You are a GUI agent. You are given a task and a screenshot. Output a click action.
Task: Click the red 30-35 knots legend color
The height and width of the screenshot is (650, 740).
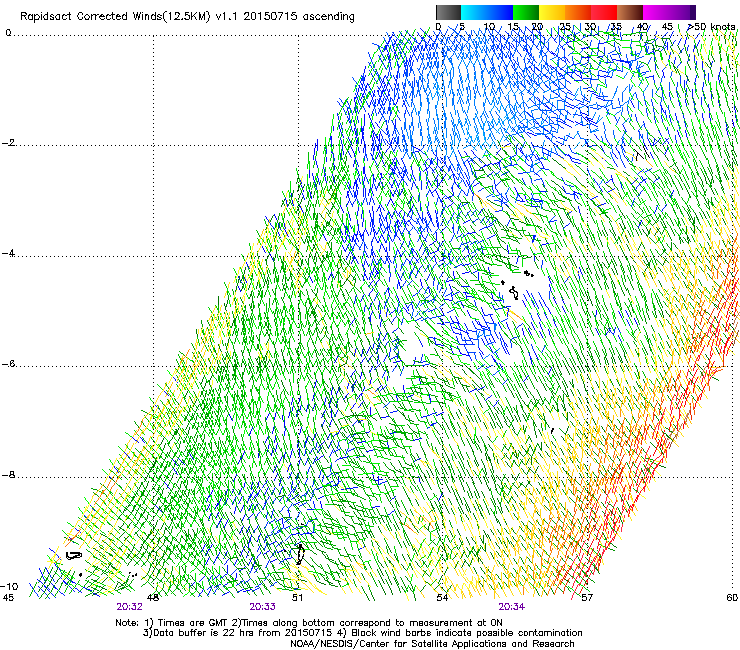coord(604,12)
